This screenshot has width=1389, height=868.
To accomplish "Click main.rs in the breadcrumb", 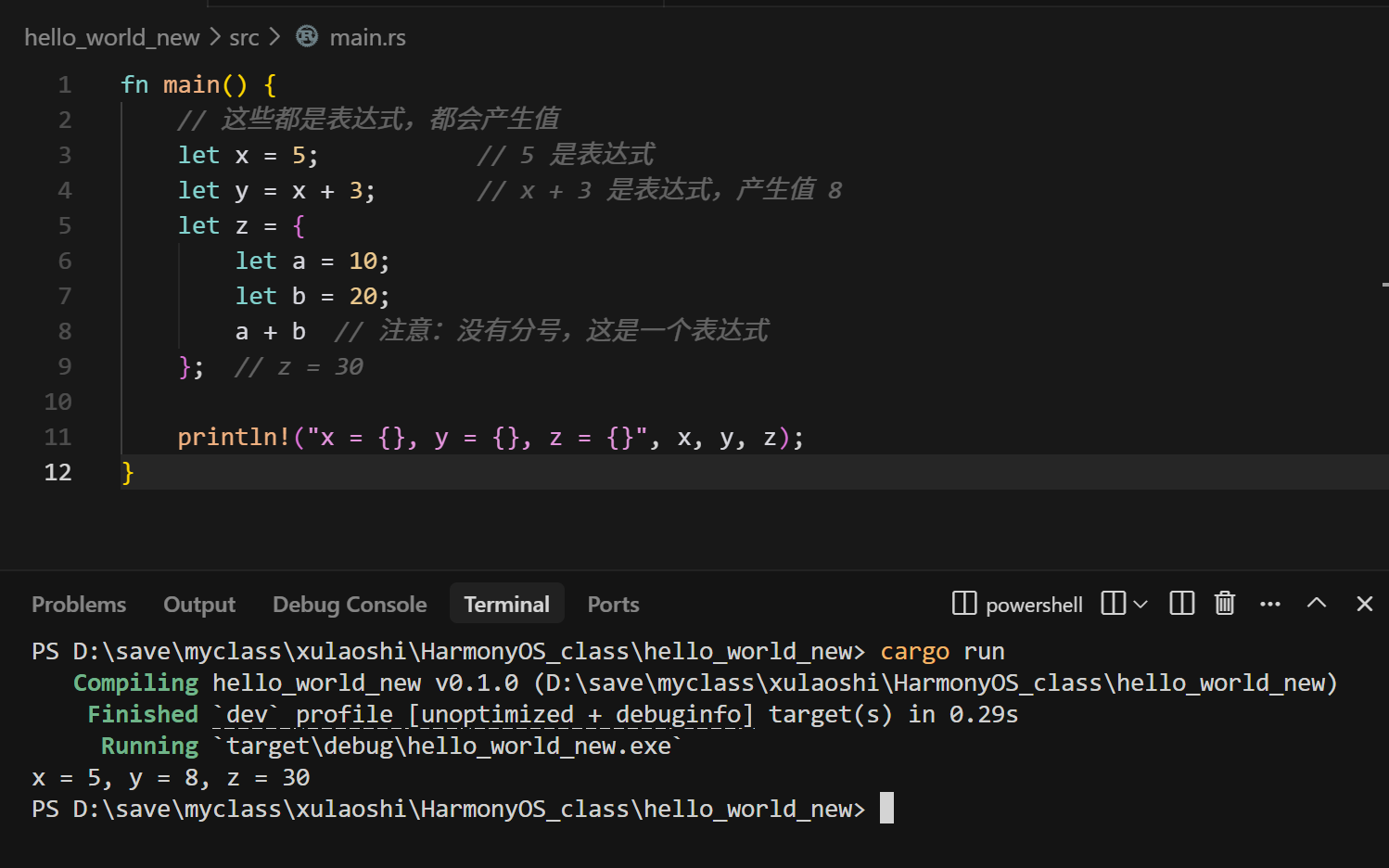I will (367, 37).
